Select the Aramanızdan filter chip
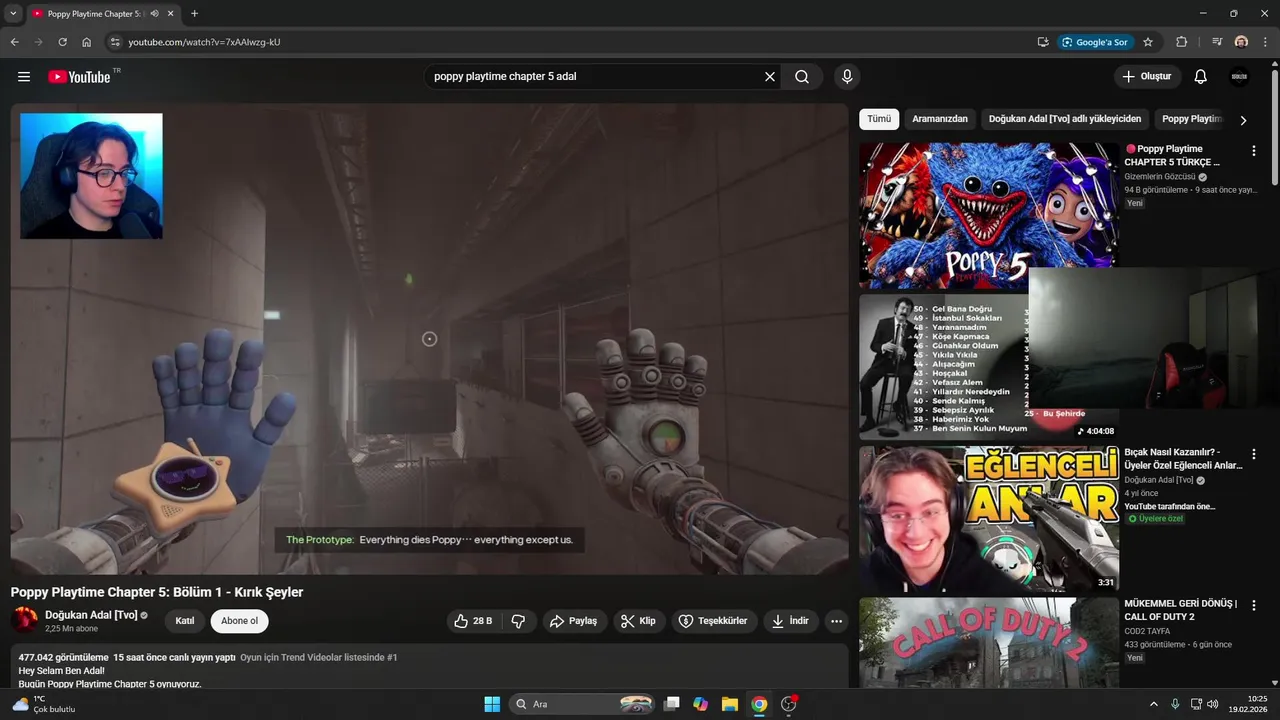Viewport: 1280px width, 720px height. click(940, 119)
